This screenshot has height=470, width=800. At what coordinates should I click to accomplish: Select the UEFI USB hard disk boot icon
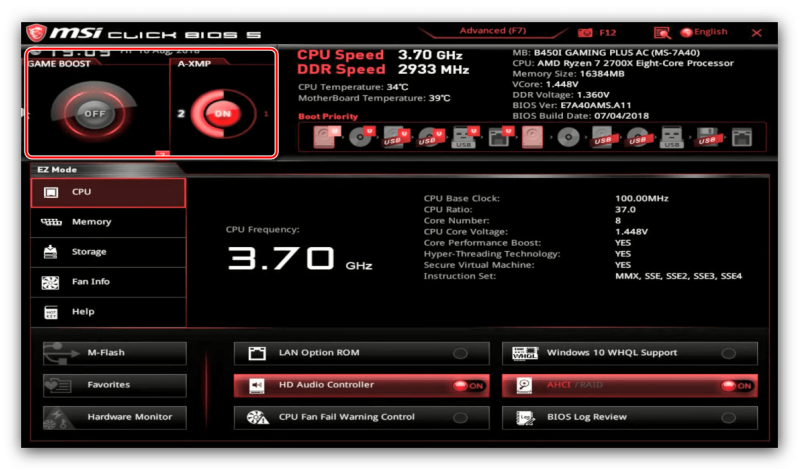pyautogui.click(x=396, y=137)
